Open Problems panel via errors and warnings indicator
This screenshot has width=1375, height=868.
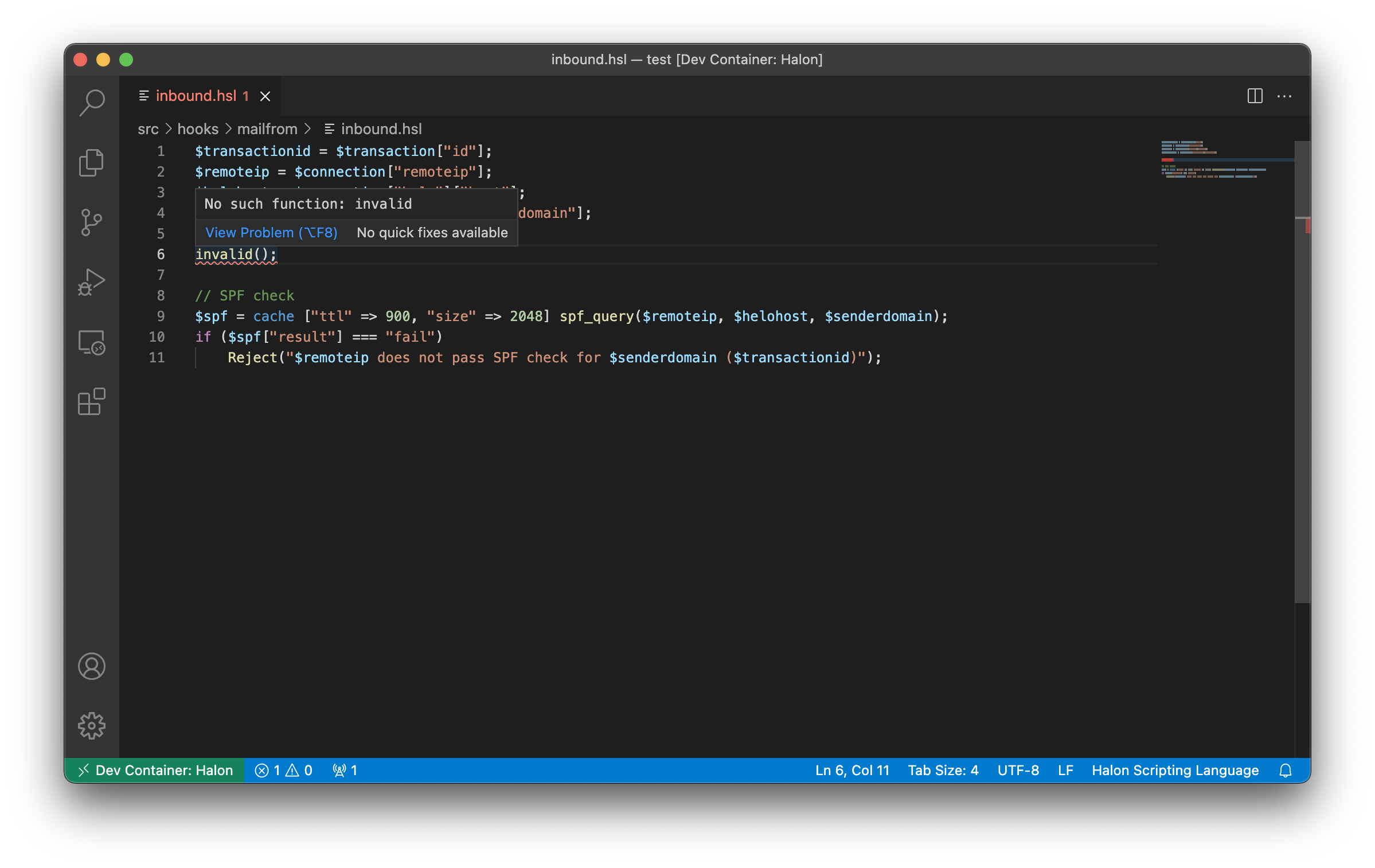[x=284, y=770]
